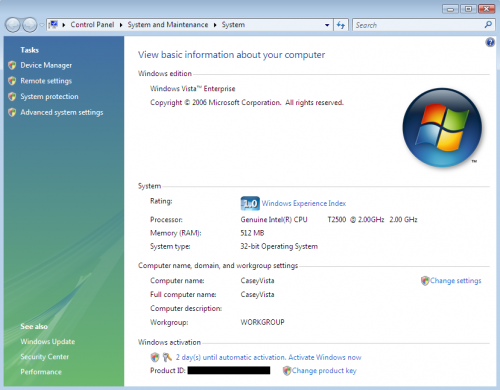Click the keys icon in Windows activation
Viewport: 500px width, 390px height.
pos(167,357)
